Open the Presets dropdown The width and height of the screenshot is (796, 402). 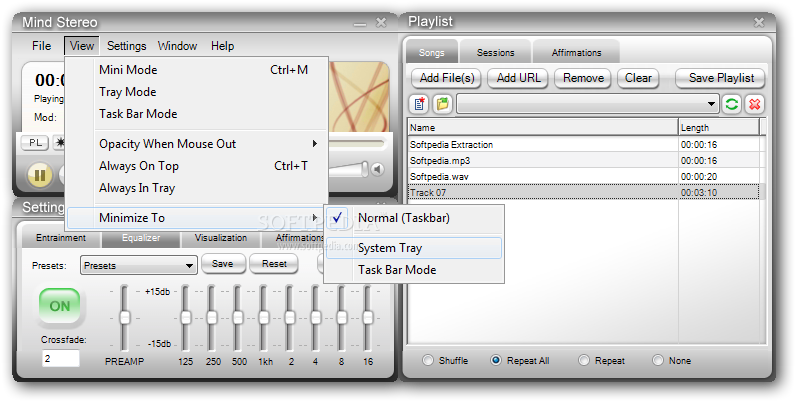click(139, 265)
